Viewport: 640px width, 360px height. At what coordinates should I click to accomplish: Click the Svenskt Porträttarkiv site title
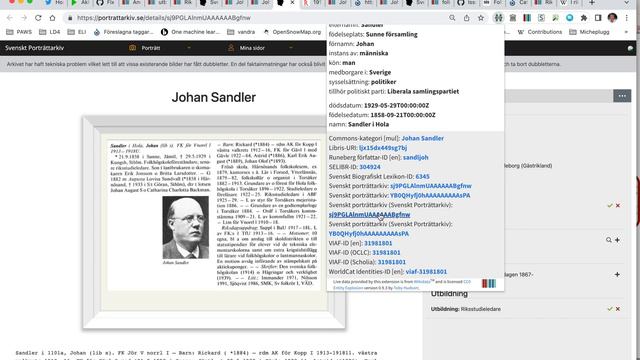click(35, 48)
